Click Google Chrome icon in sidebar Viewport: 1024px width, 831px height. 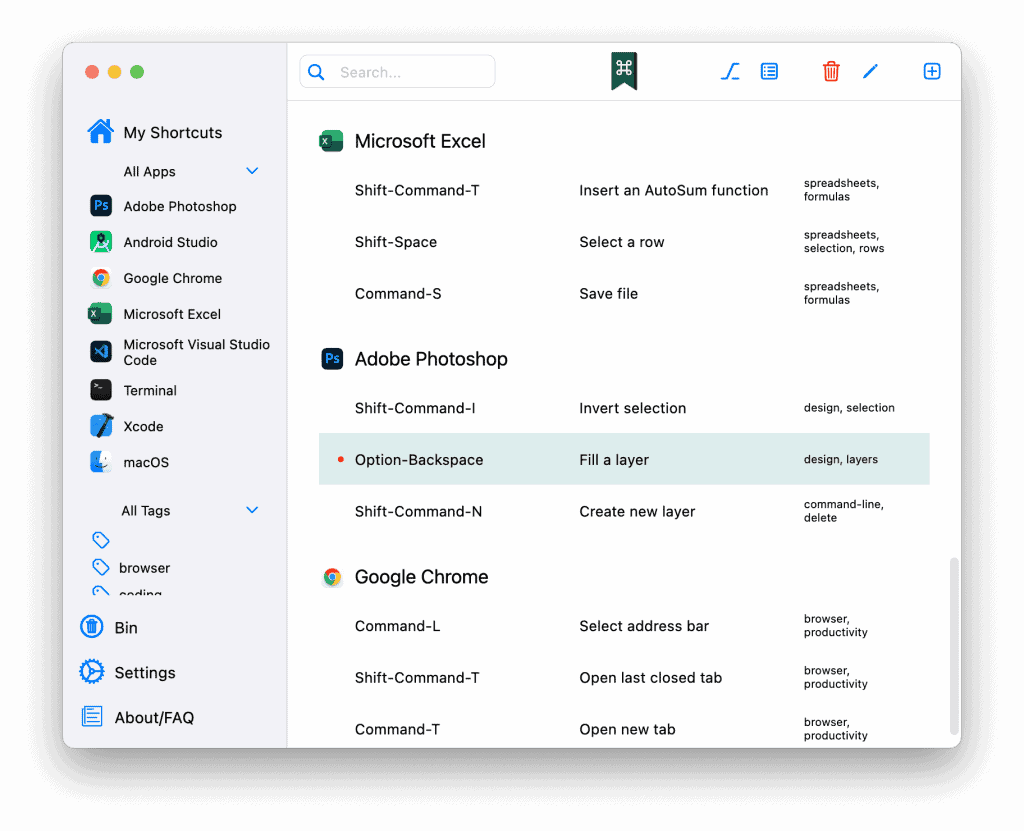click(101, 278)
